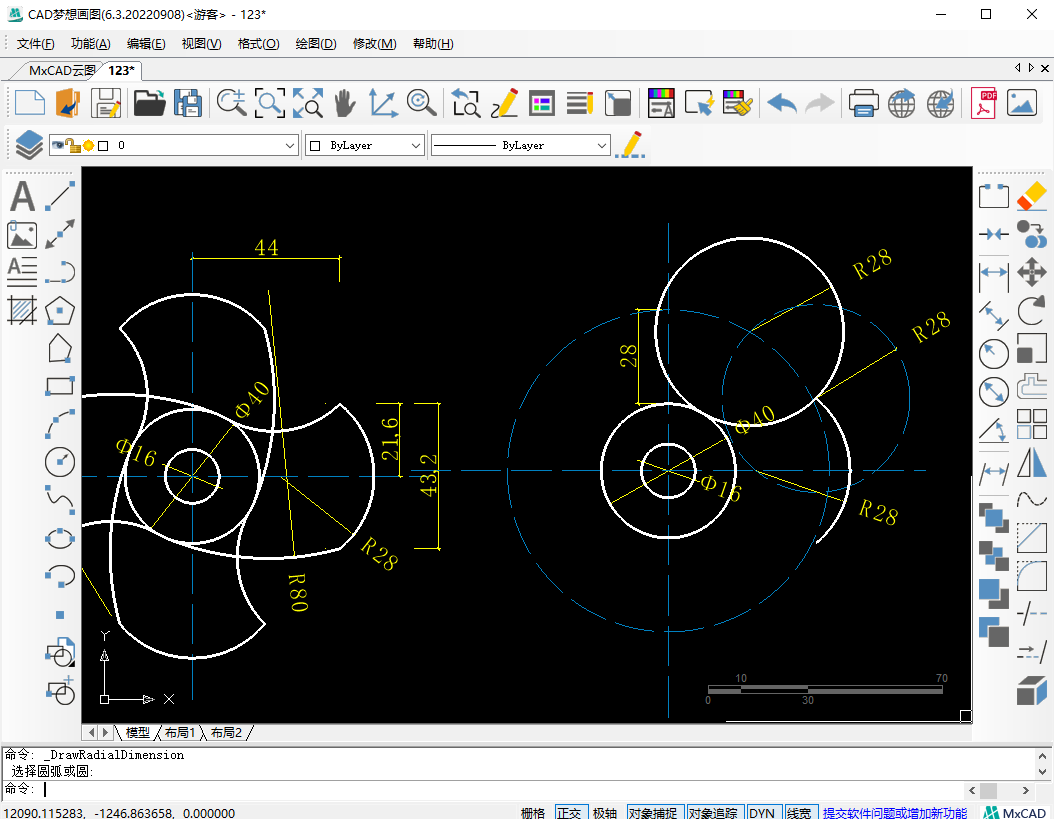Close the document tab with X

coord(1045,68)
